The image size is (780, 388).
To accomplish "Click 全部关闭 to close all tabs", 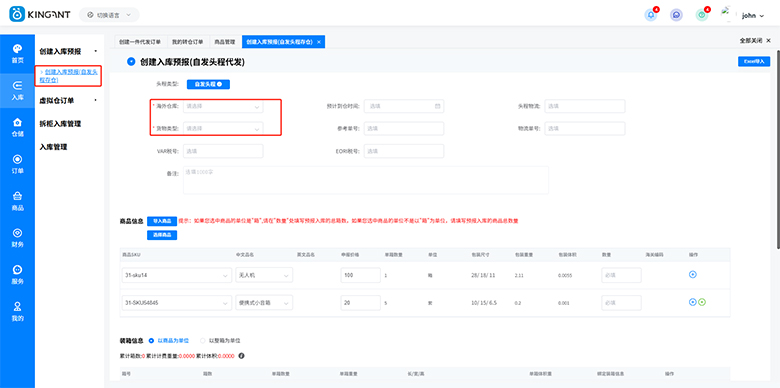I will (755, 41).
